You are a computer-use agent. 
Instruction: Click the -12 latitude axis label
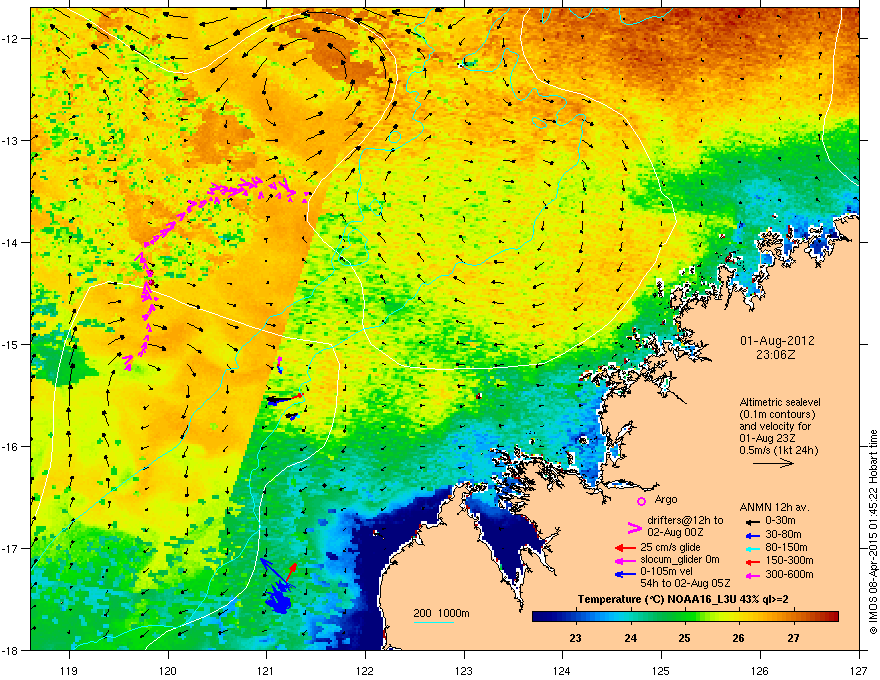pyautogui.click(x=11, y=39)
